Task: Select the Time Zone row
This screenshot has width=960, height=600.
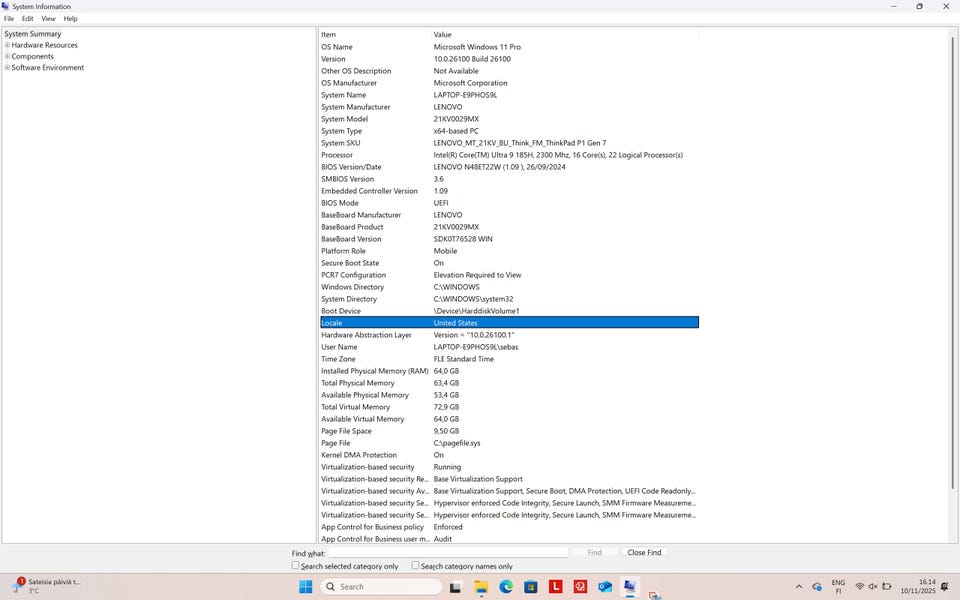Action: tap(509, 359)
